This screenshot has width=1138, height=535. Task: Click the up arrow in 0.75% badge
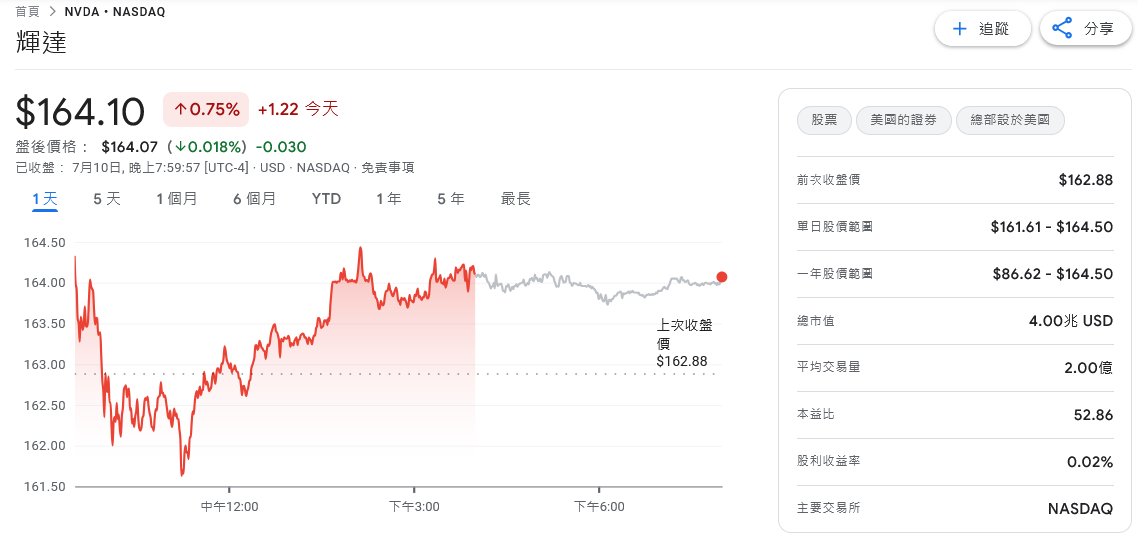pyautogui.click(x=179, y=110)
